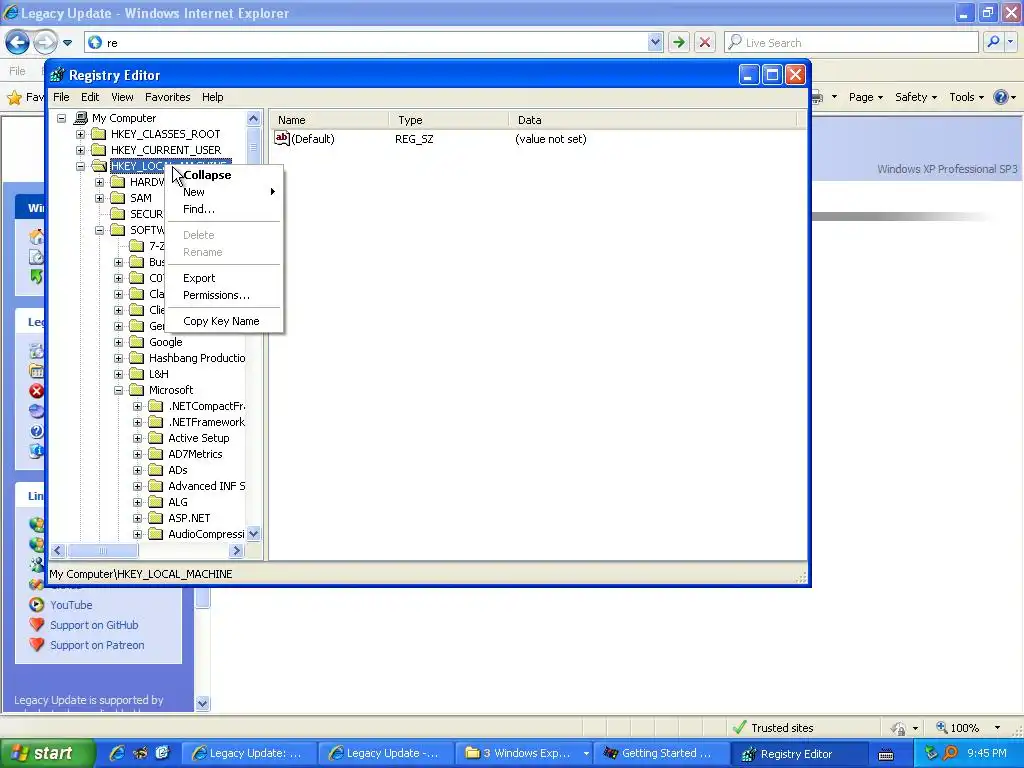
Task: Click the Registry Editor title bar icon
Action: 57,75
